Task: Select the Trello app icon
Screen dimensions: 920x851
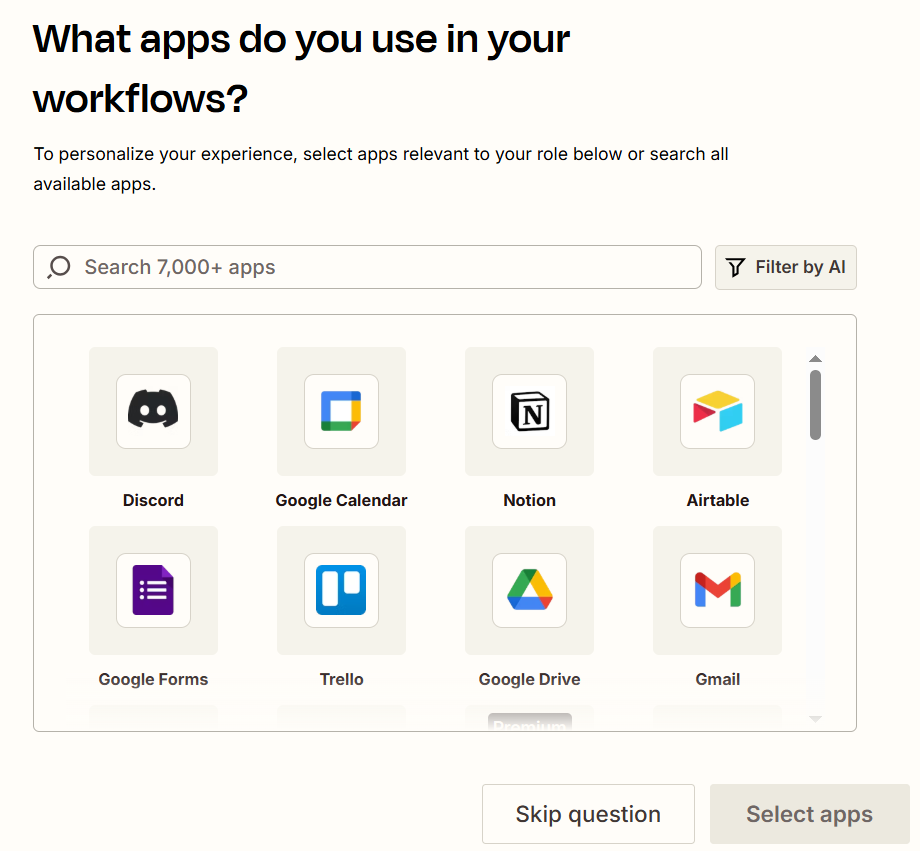Action: pyautogui.click(x=341, y=590)
